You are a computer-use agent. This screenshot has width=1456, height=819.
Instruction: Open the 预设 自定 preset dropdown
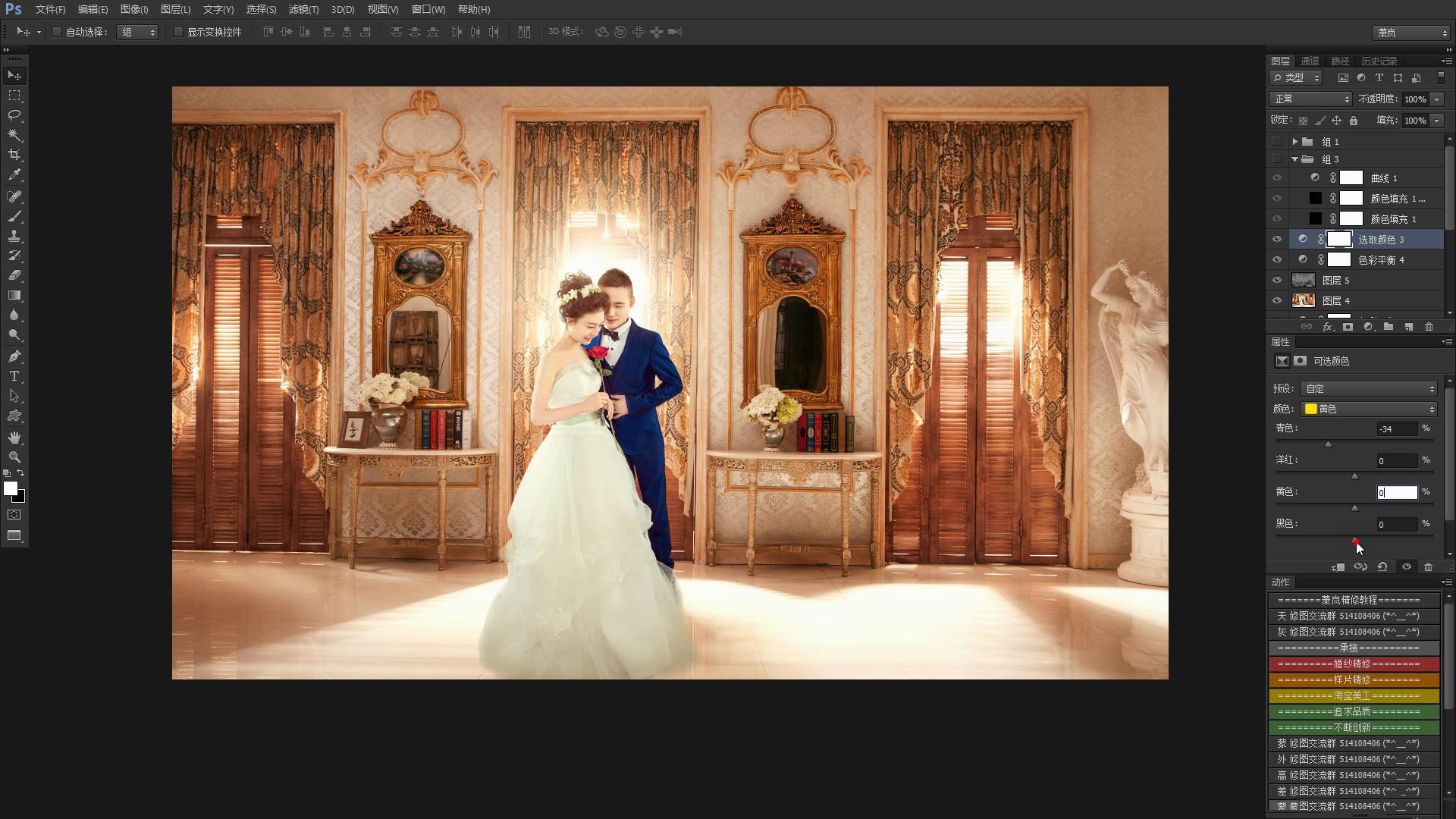point(1369,388)
